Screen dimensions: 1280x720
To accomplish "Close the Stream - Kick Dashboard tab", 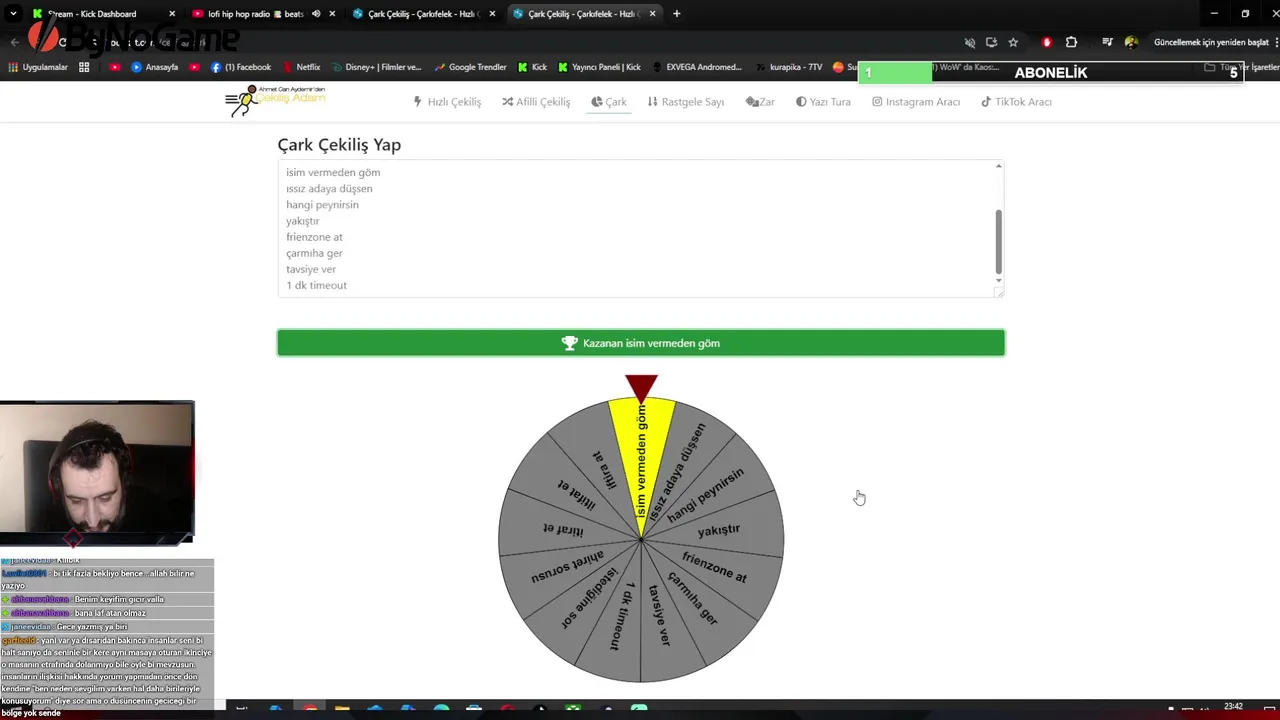I will pyautogui.click(x=172, y=14).
